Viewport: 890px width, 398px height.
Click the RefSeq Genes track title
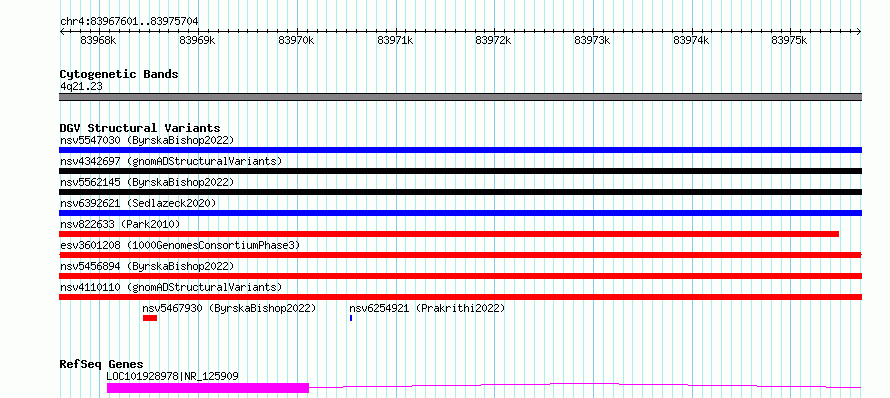[102, 364]
